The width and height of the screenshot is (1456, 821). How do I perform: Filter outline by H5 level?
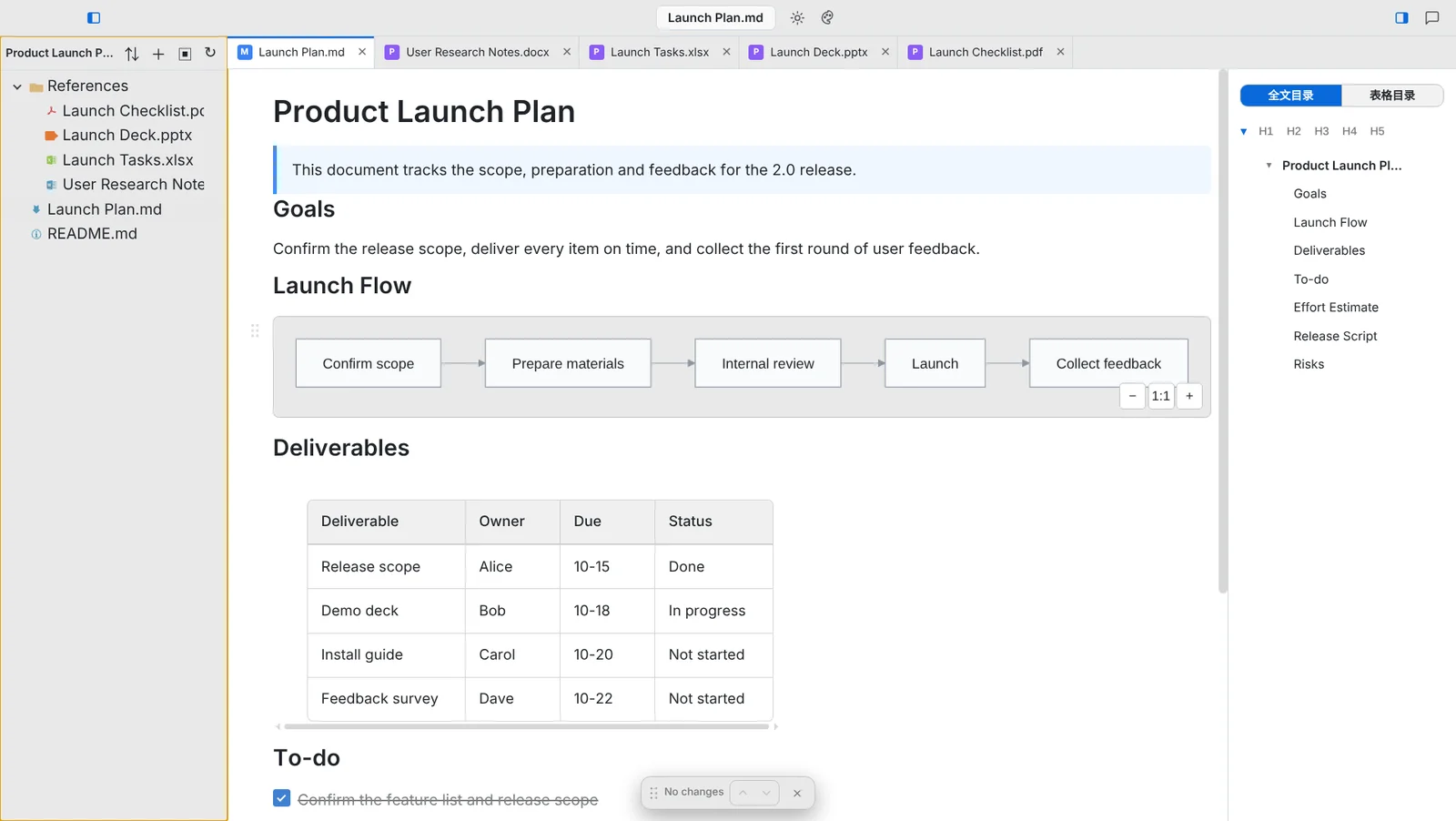pos(1378,131)
